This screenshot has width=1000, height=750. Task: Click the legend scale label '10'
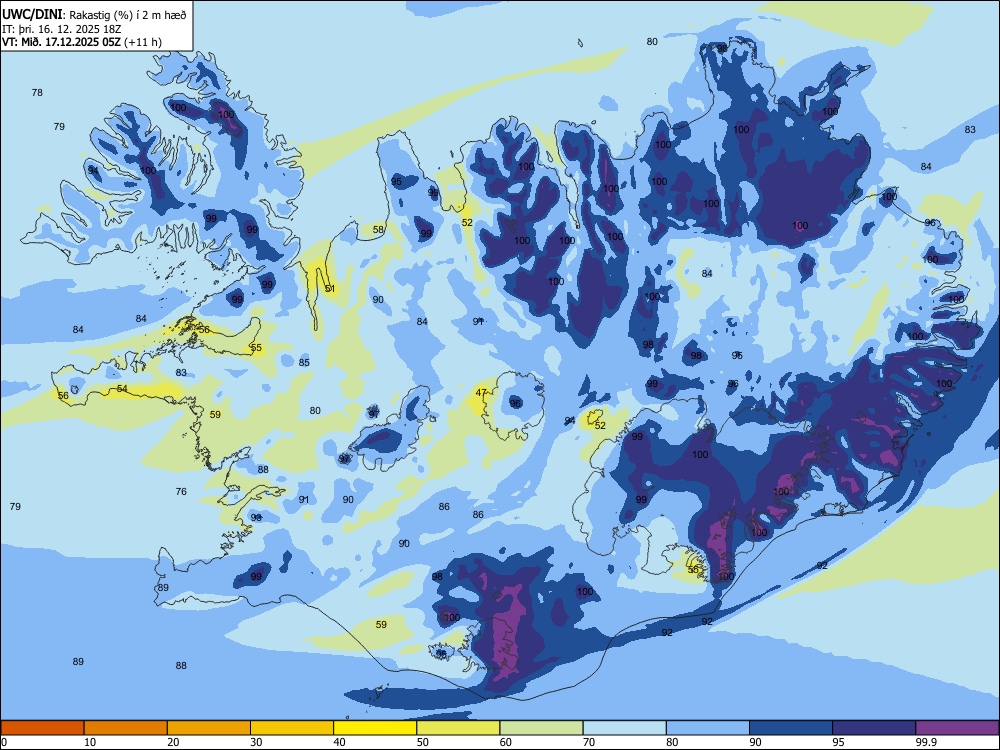click(x=90, y=742)
